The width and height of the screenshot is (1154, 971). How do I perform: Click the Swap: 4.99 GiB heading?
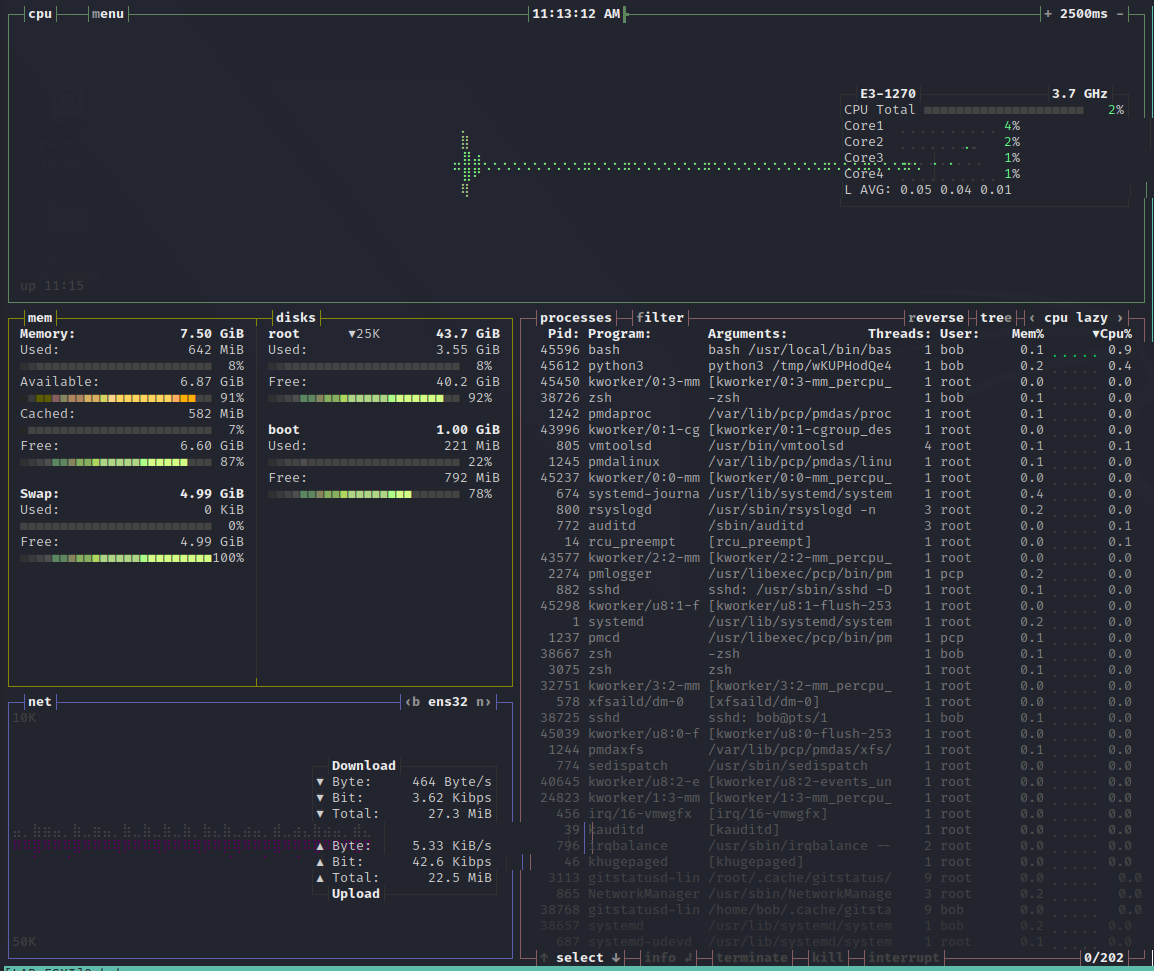132,493
